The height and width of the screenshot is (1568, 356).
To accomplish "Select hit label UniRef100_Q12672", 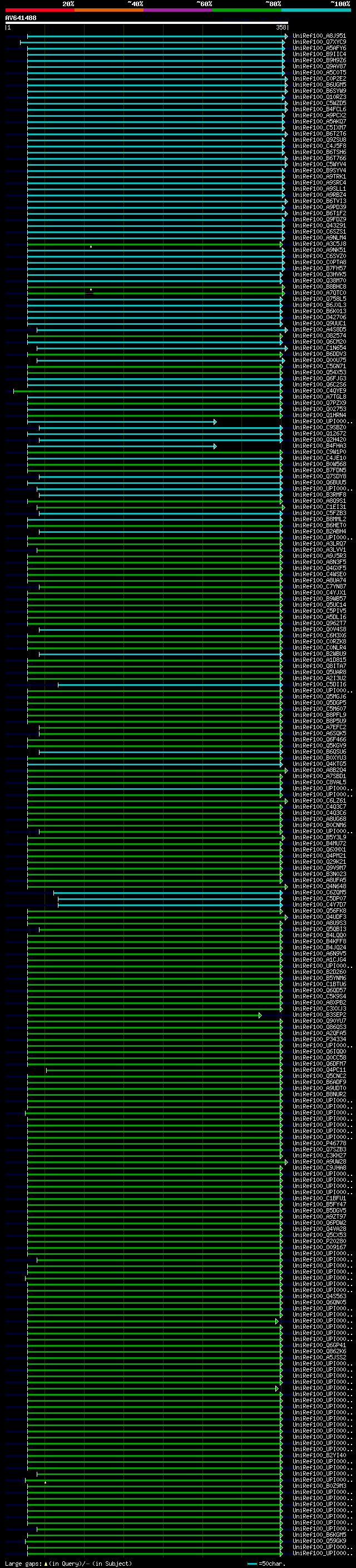I will click(319, 434).
